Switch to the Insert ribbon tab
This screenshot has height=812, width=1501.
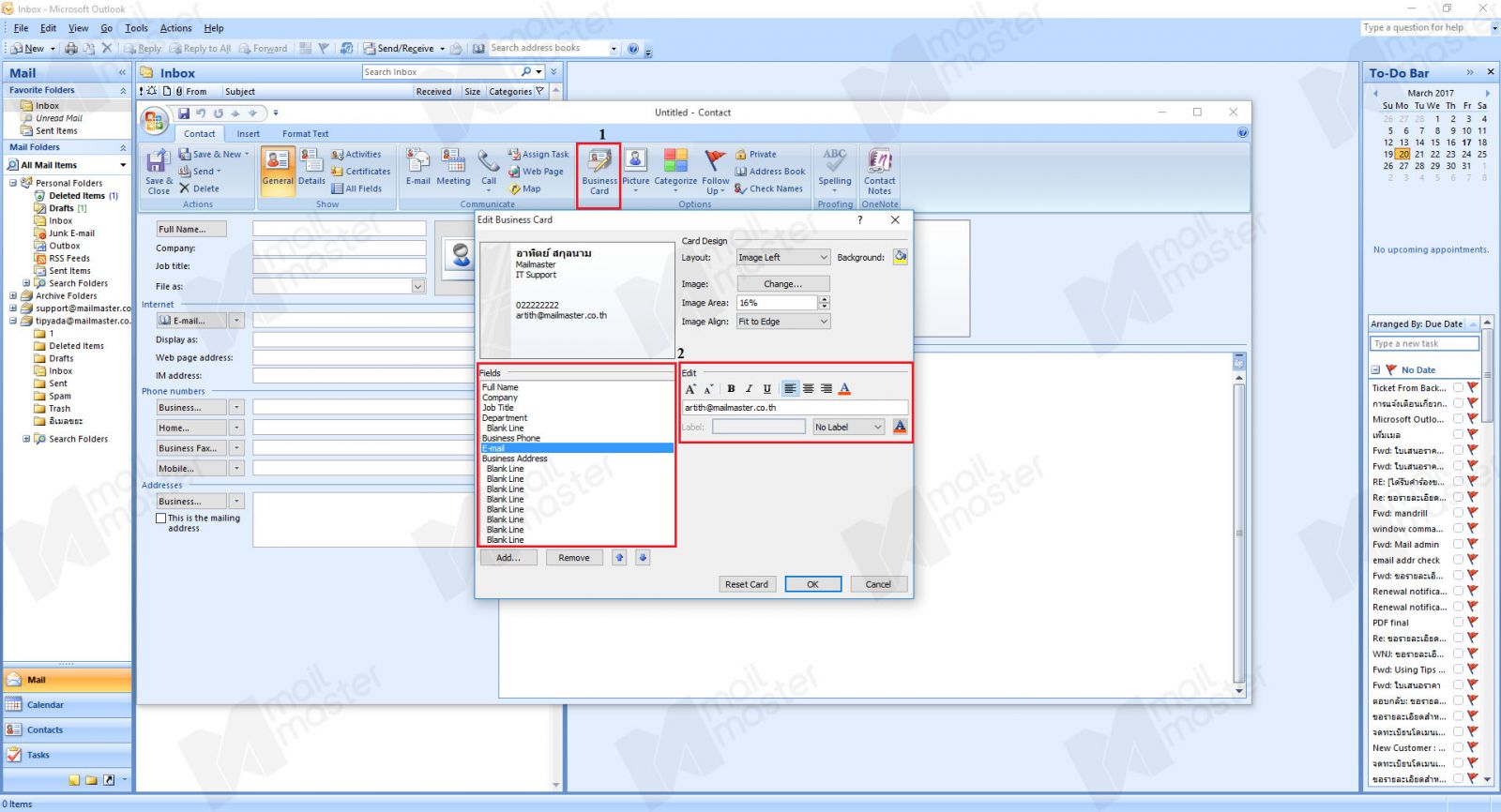pos(248,134)
